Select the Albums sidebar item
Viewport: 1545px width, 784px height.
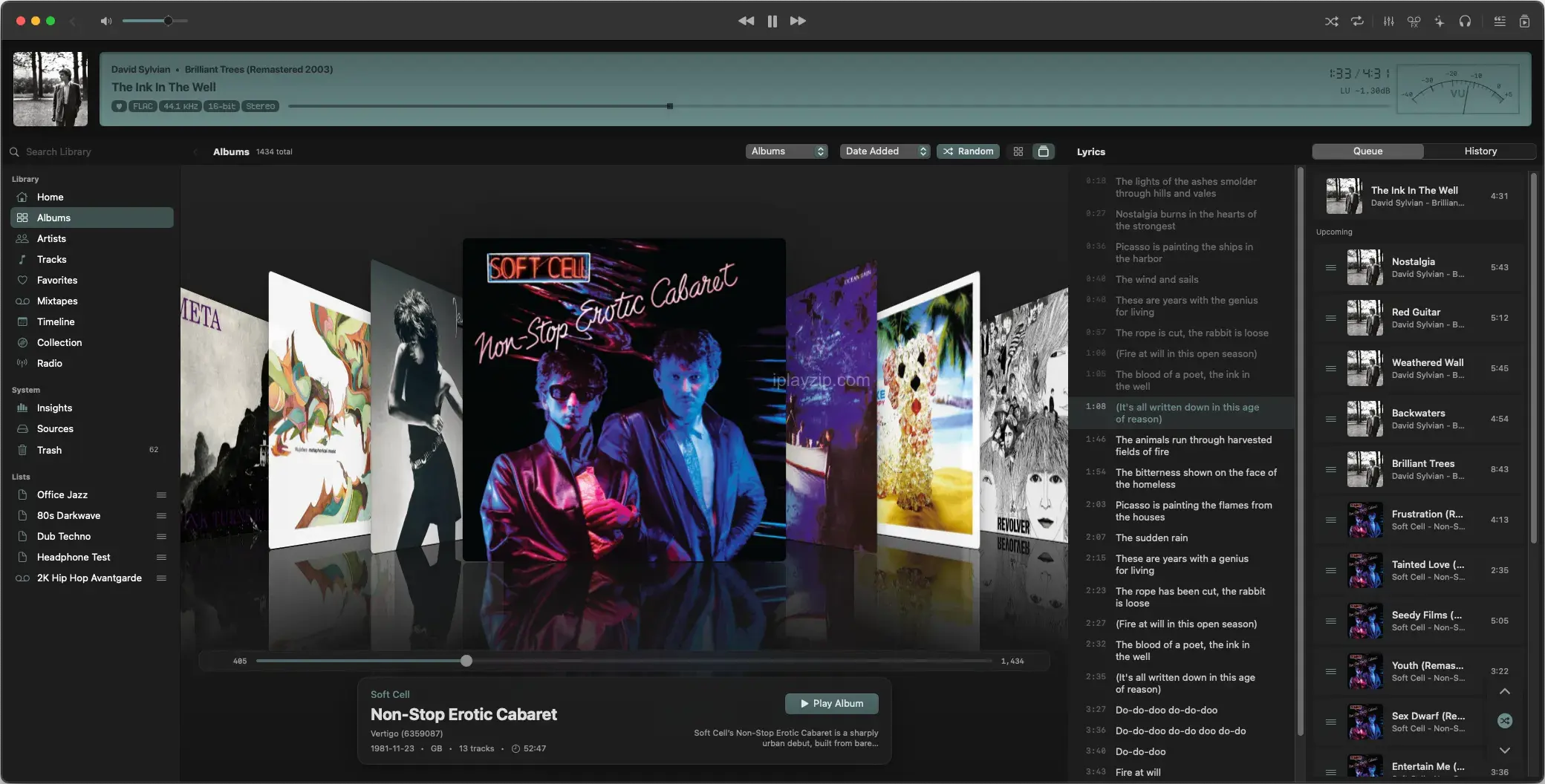point(92,218)
